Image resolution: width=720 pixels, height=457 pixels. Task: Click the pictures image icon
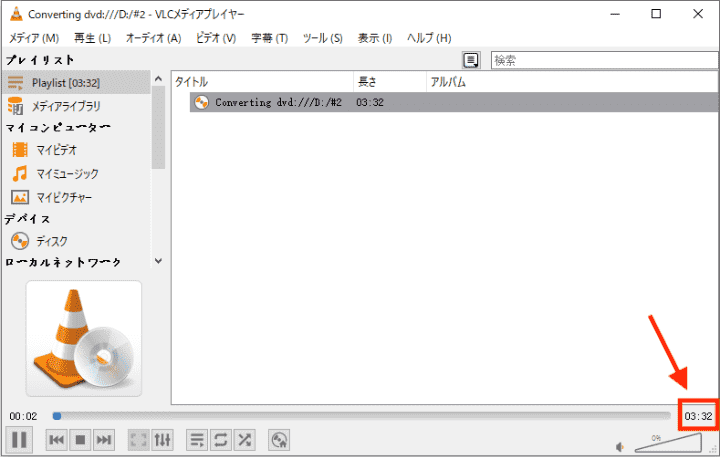20,197
